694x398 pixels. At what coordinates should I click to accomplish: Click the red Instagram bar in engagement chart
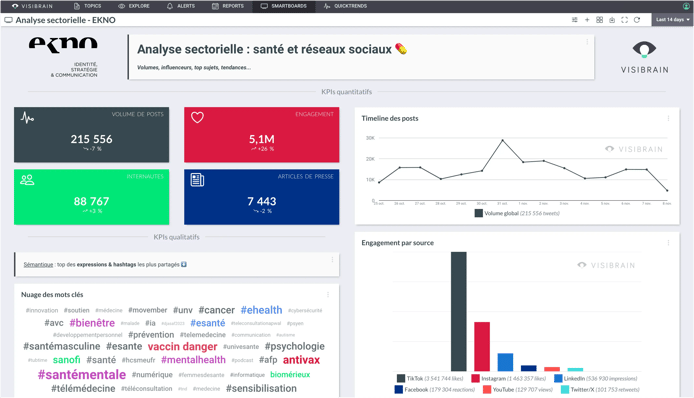click(x=482, y=346)
